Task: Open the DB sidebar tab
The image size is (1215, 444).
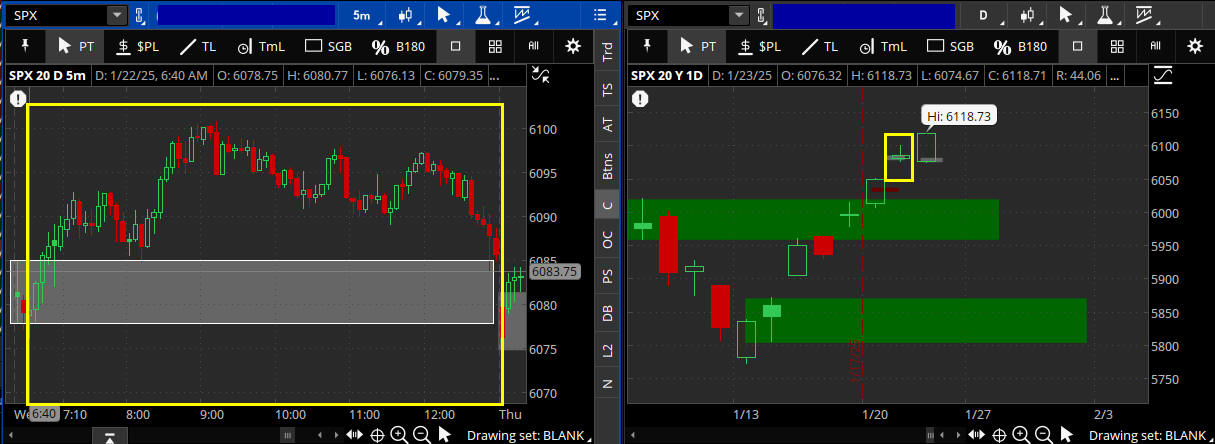Action: pos(606,313)
